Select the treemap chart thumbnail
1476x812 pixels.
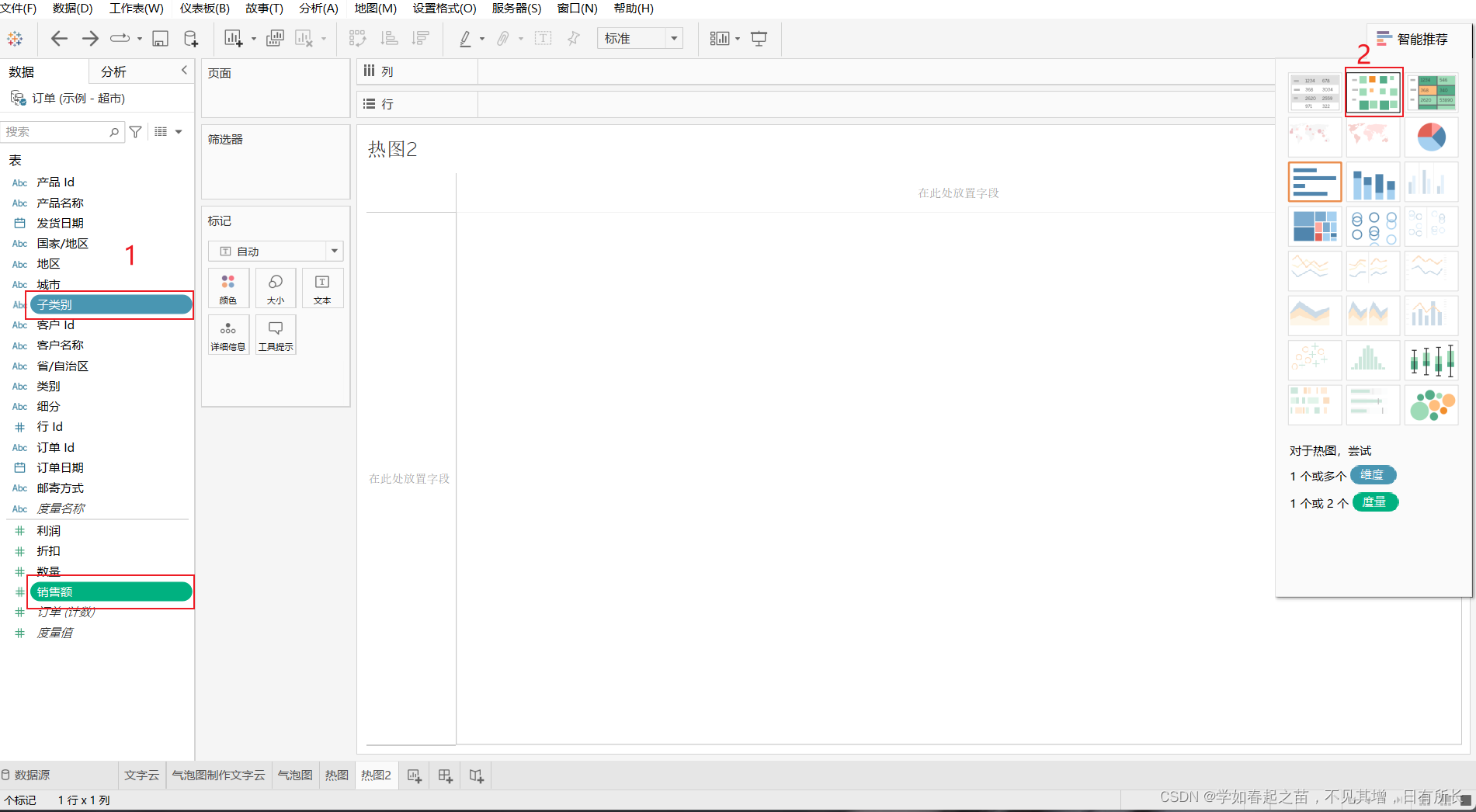1315,227
